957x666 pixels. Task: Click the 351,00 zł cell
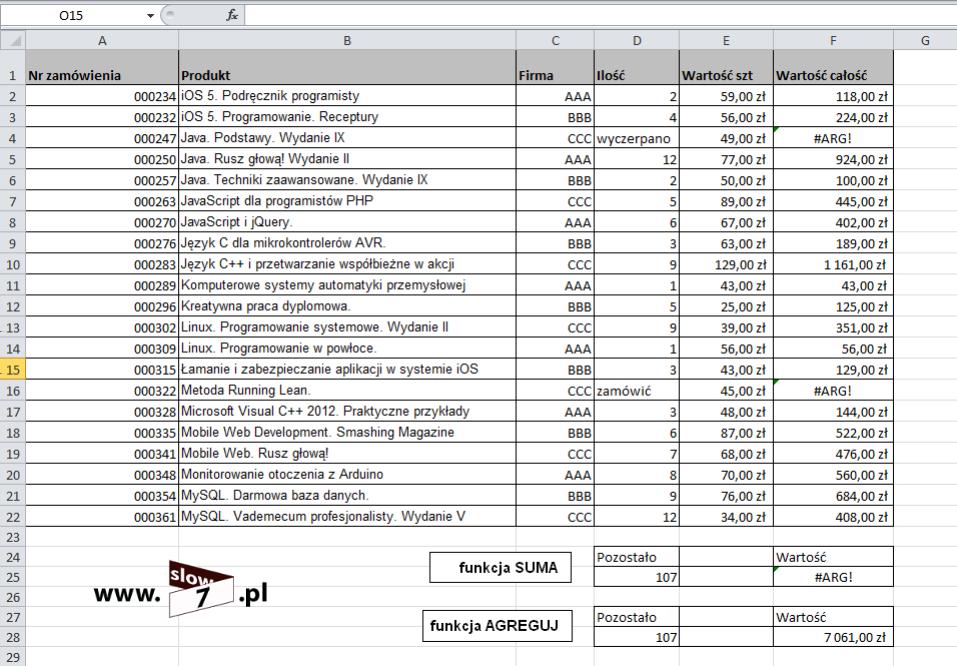point(833,328)
